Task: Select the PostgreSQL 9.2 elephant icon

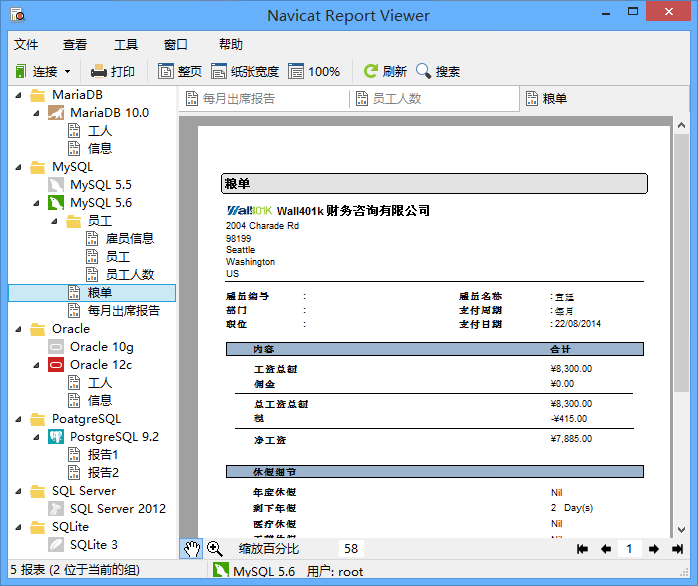Action: 56,437
